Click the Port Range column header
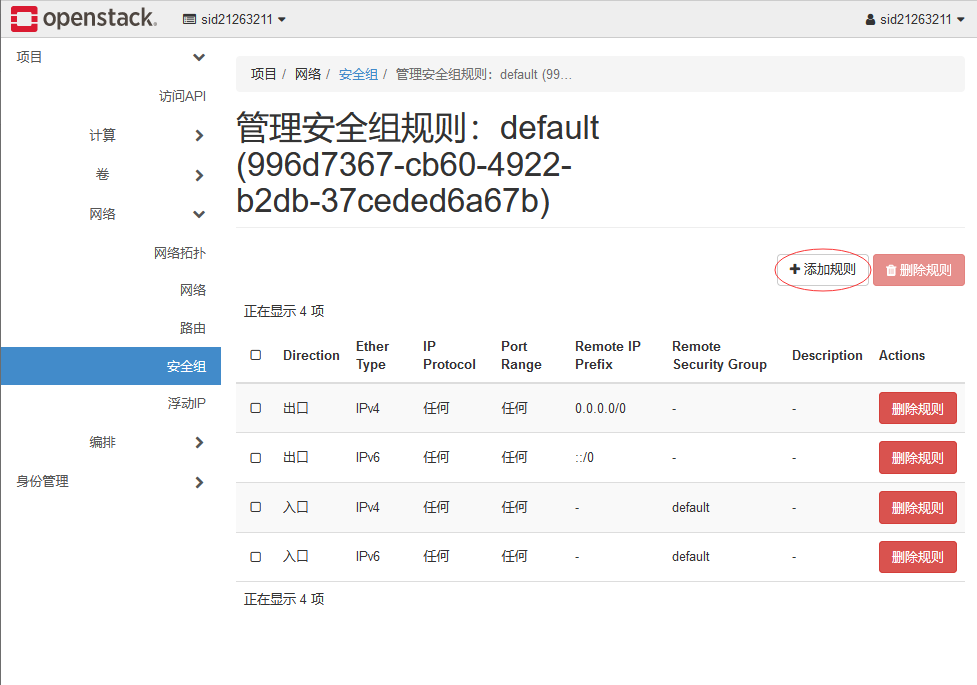The height and width of the screenshot is (685, 977). point(521,355)
